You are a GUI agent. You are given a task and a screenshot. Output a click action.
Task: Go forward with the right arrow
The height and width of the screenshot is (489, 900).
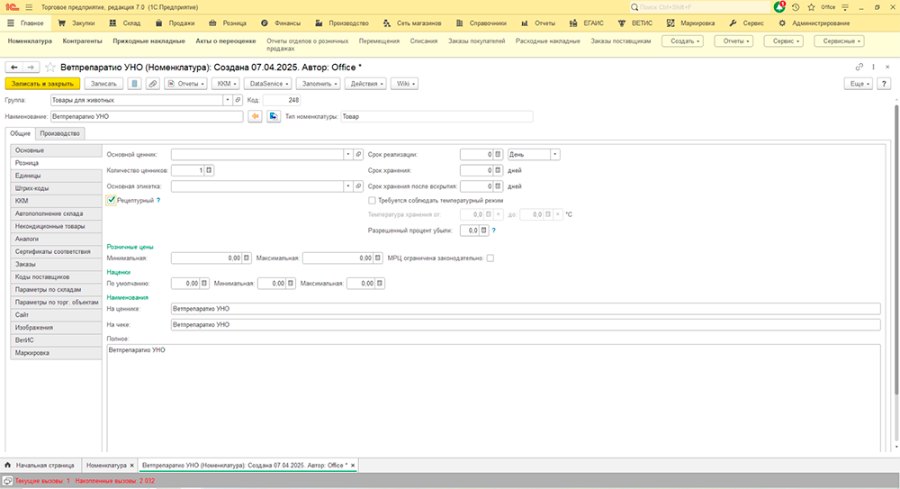click(31, 67)
